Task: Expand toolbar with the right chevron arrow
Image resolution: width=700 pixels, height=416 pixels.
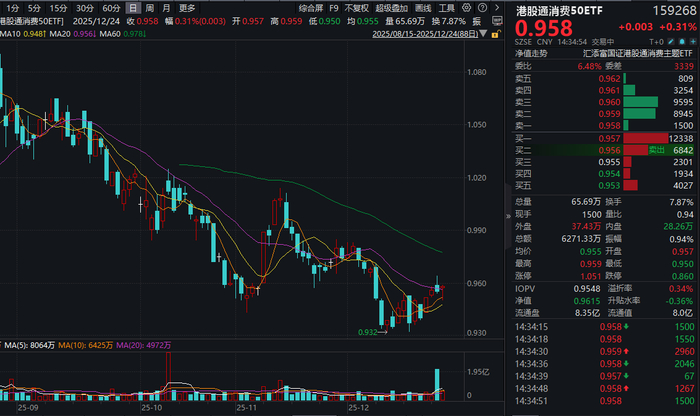Action: pos(497,8)
